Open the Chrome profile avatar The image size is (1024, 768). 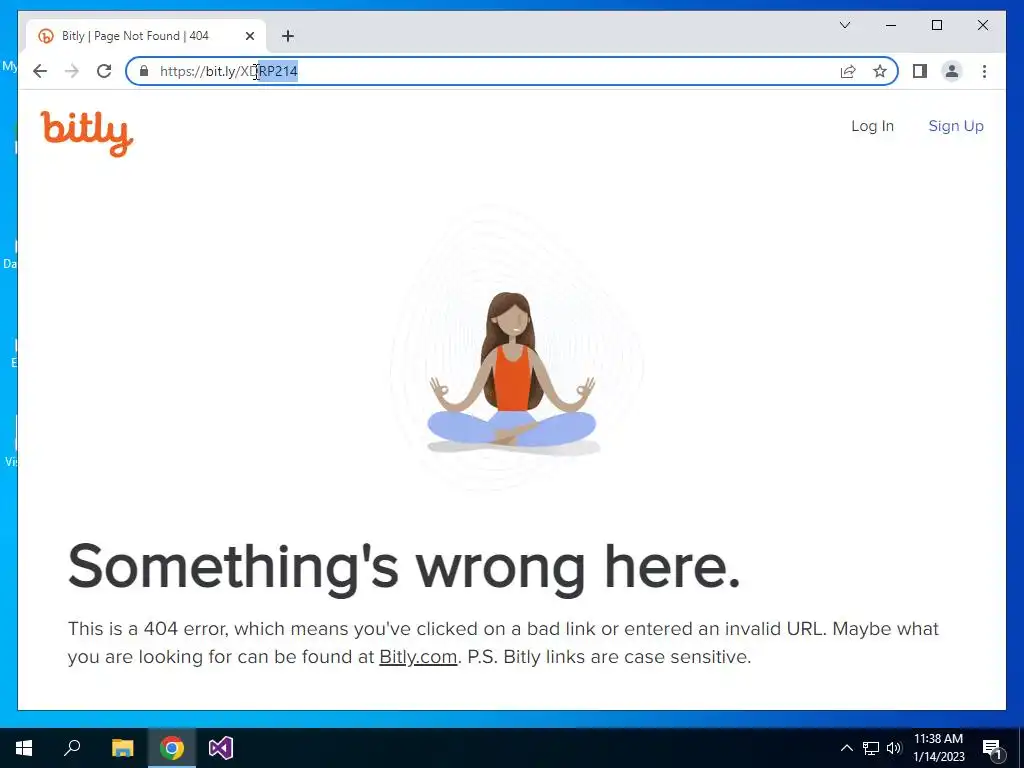click(952, 71)
